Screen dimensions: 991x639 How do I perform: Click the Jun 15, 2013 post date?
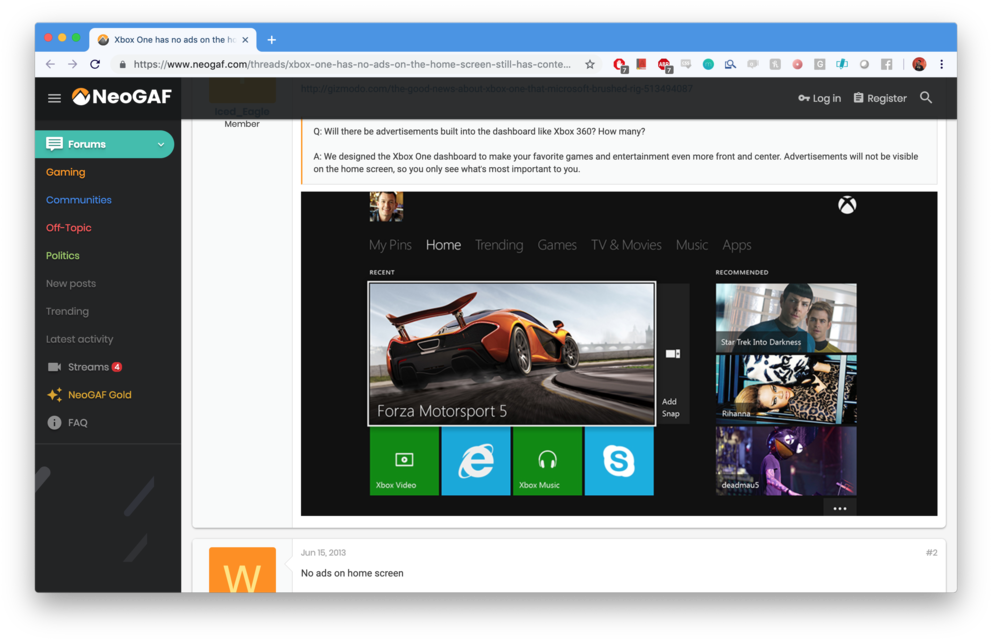coord(324,552)
